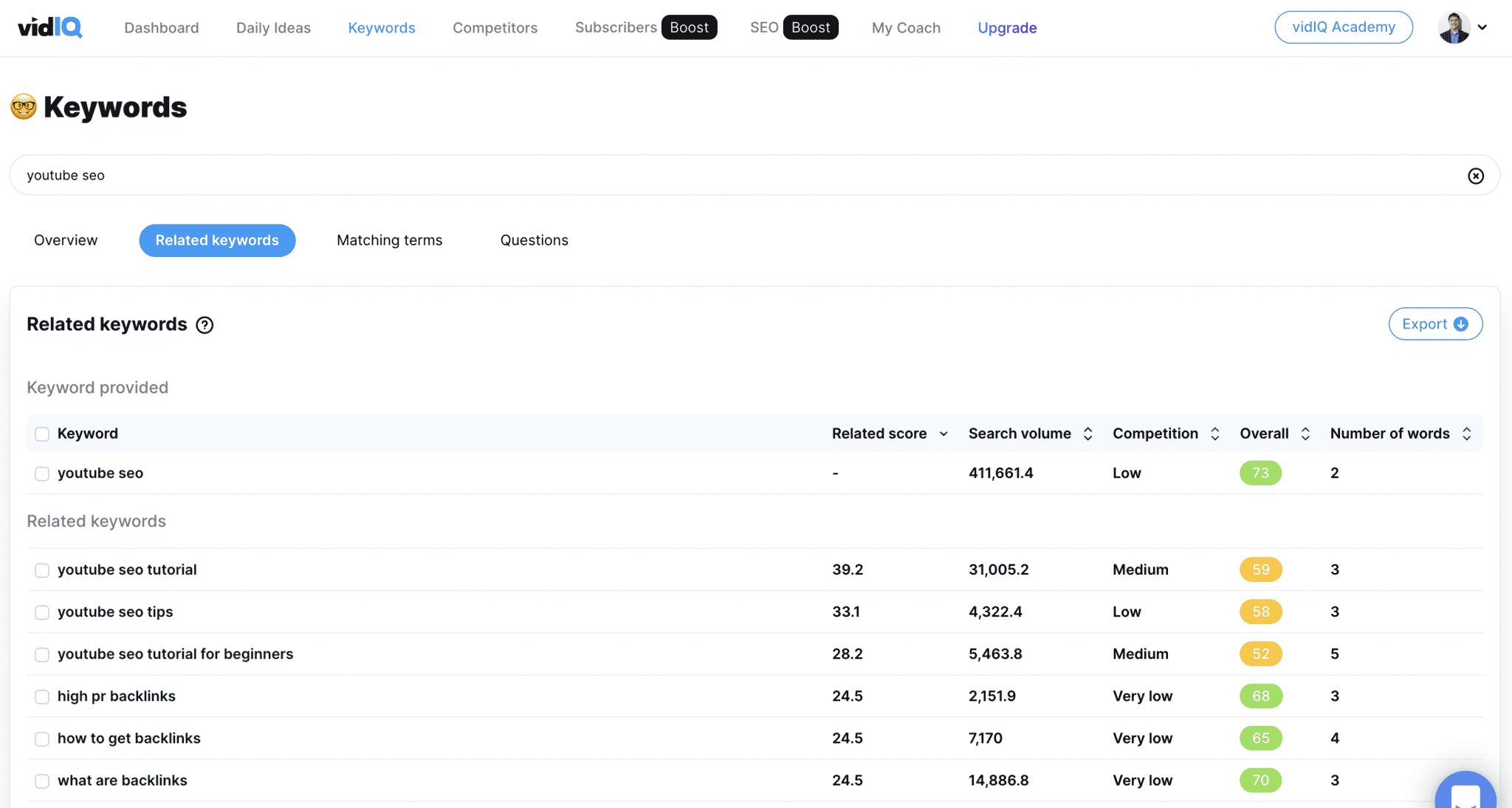Image resolution: width=1512 pixels, height=808 pixels.
Task: Click the 'what are backlinks' keyword text
Action: (123, 780)
